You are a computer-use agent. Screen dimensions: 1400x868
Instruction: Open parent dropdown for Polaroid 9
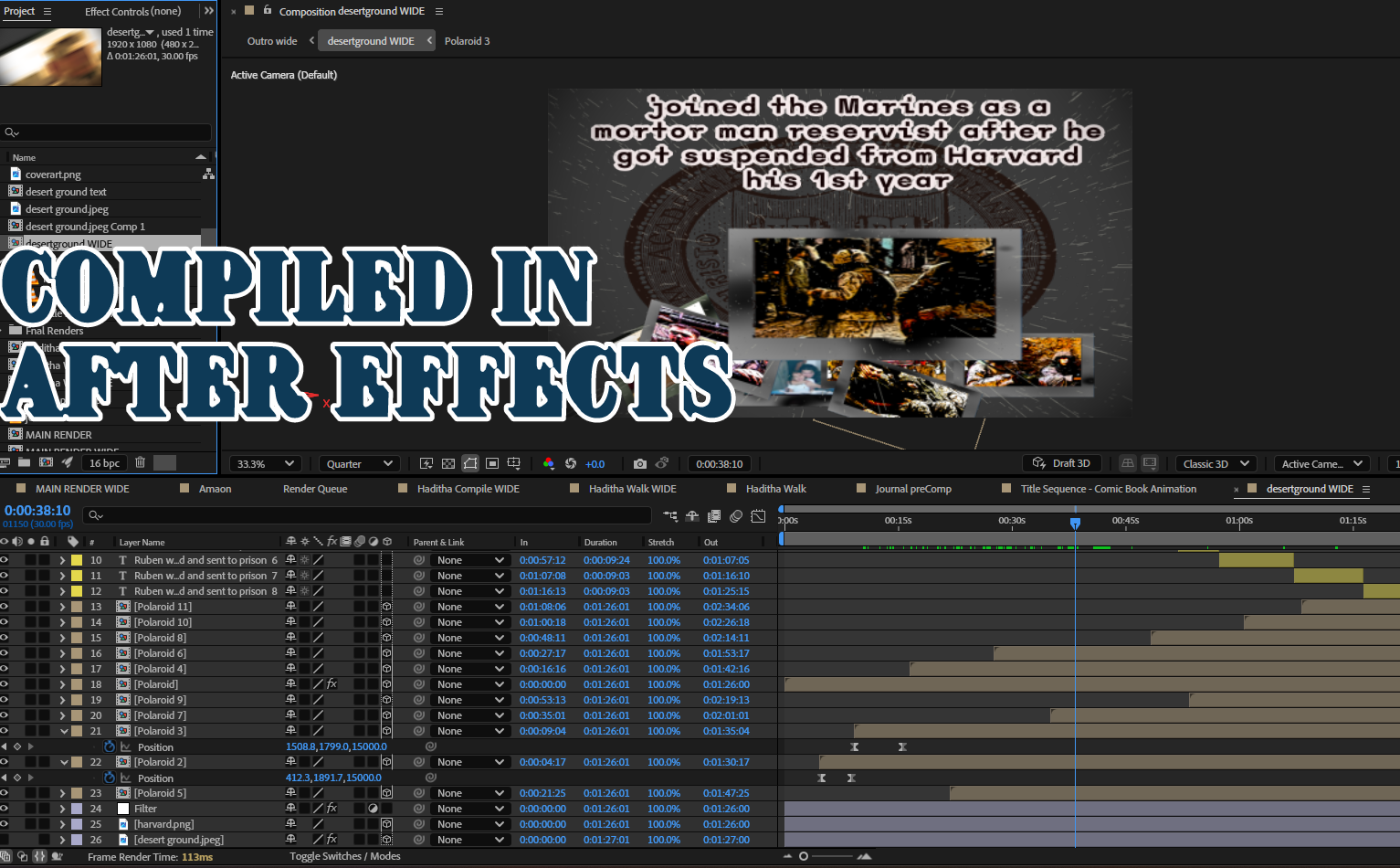point(469,700)
